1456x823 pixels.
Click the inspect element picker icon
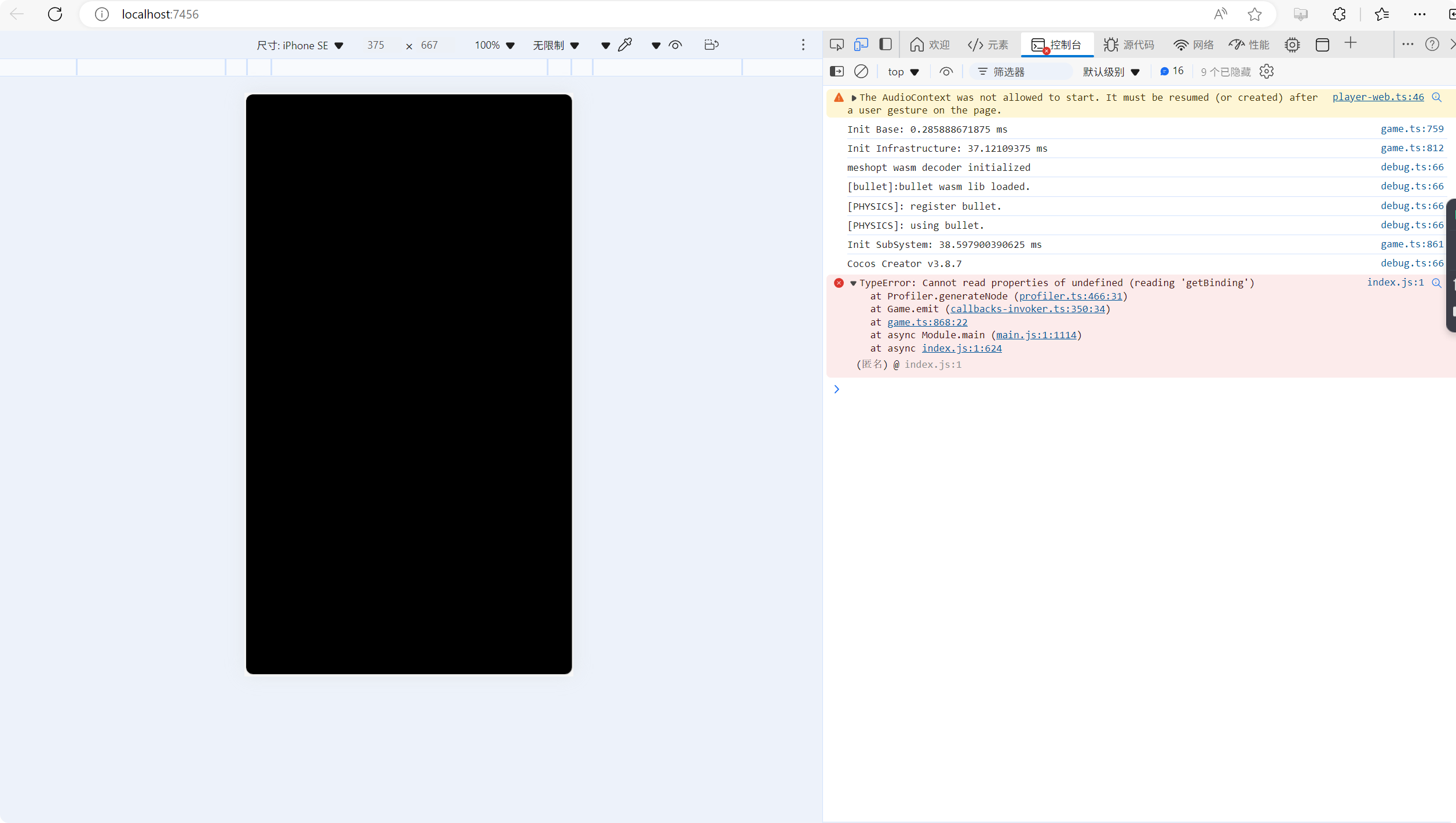(836, 45)
